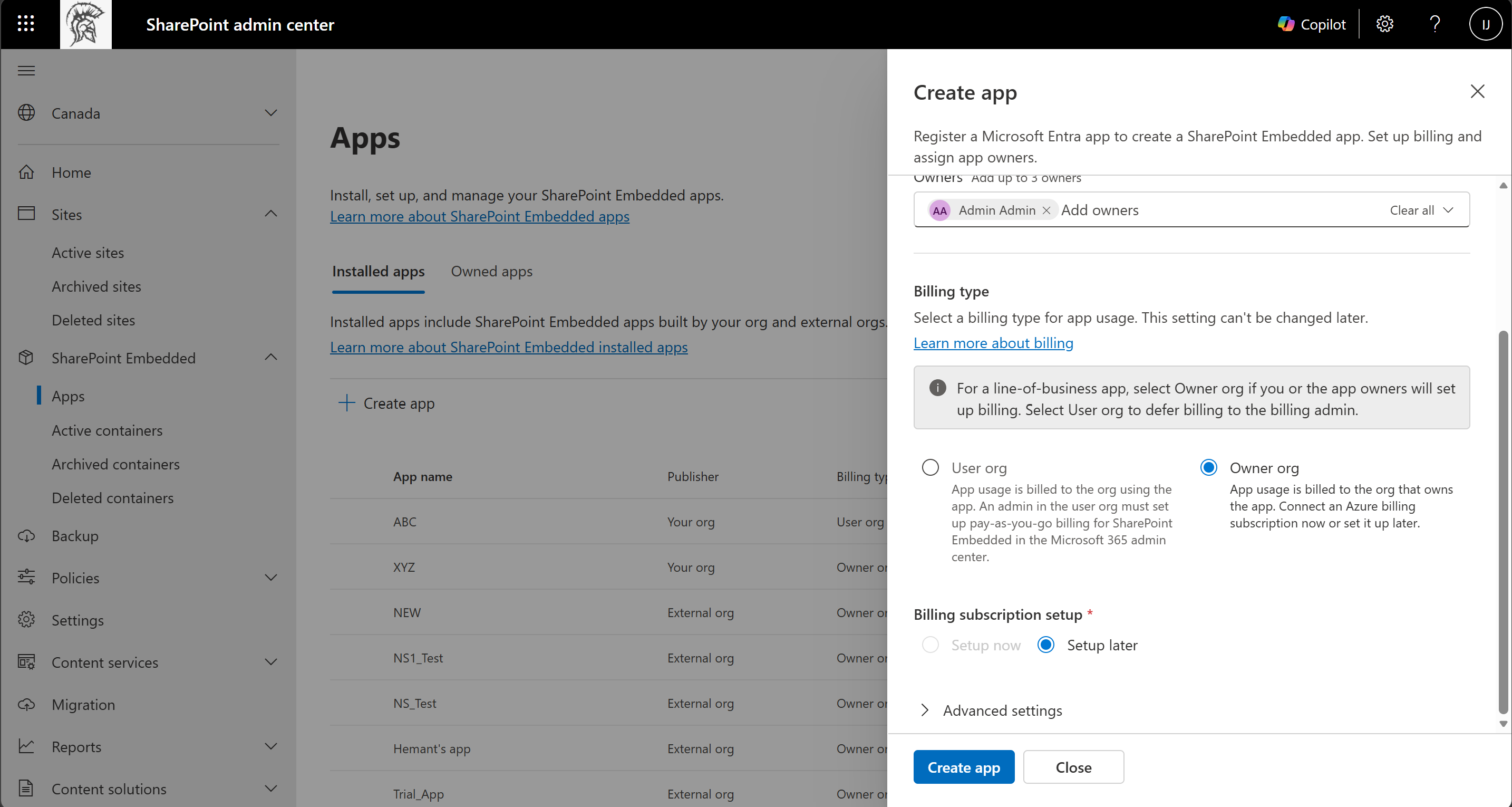
Task: Choose Setup now for billing subscription
Action: pyautogui.click(x=931, y=645)
